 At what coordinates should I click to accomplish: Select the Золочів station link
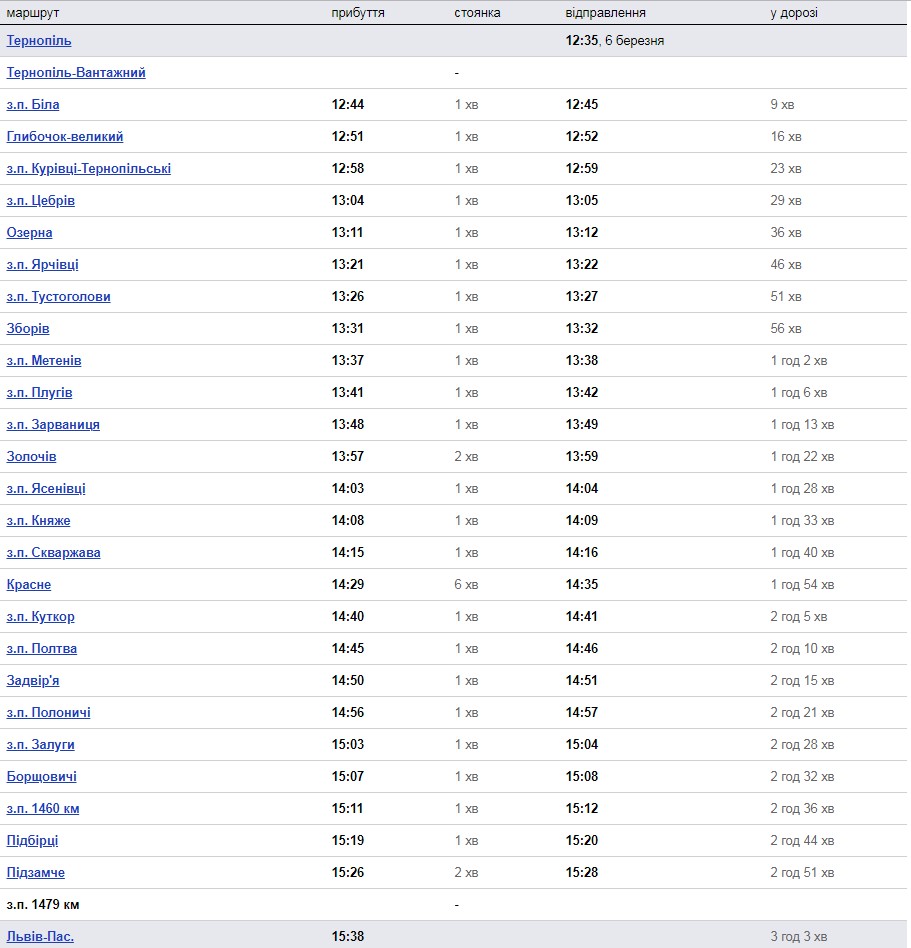31,456
